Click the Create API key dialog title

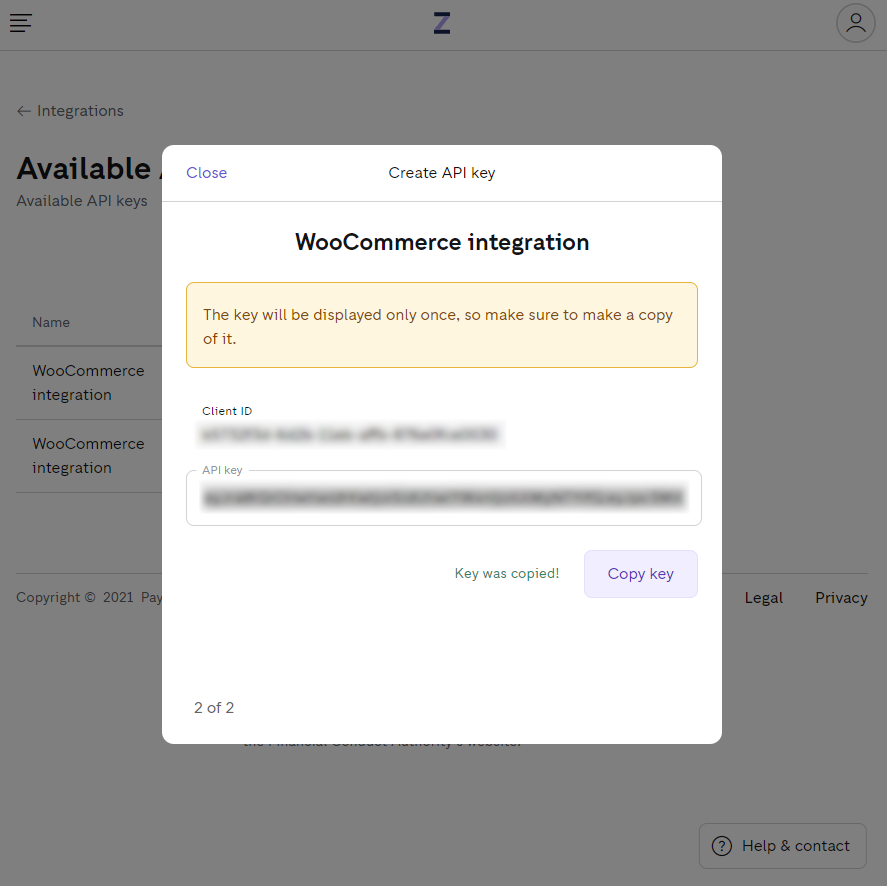pos(441,172)
